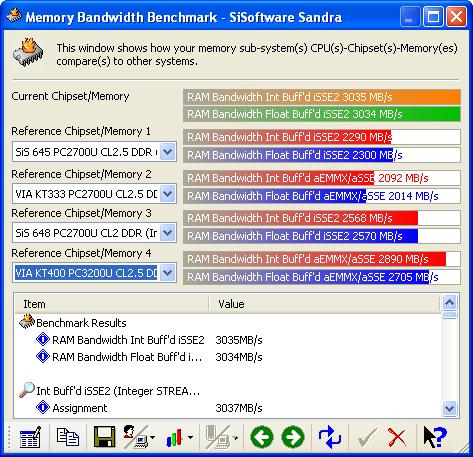
Task: Expand VIA KT333 PC2700U reference combo box
Action: [167, 194]
